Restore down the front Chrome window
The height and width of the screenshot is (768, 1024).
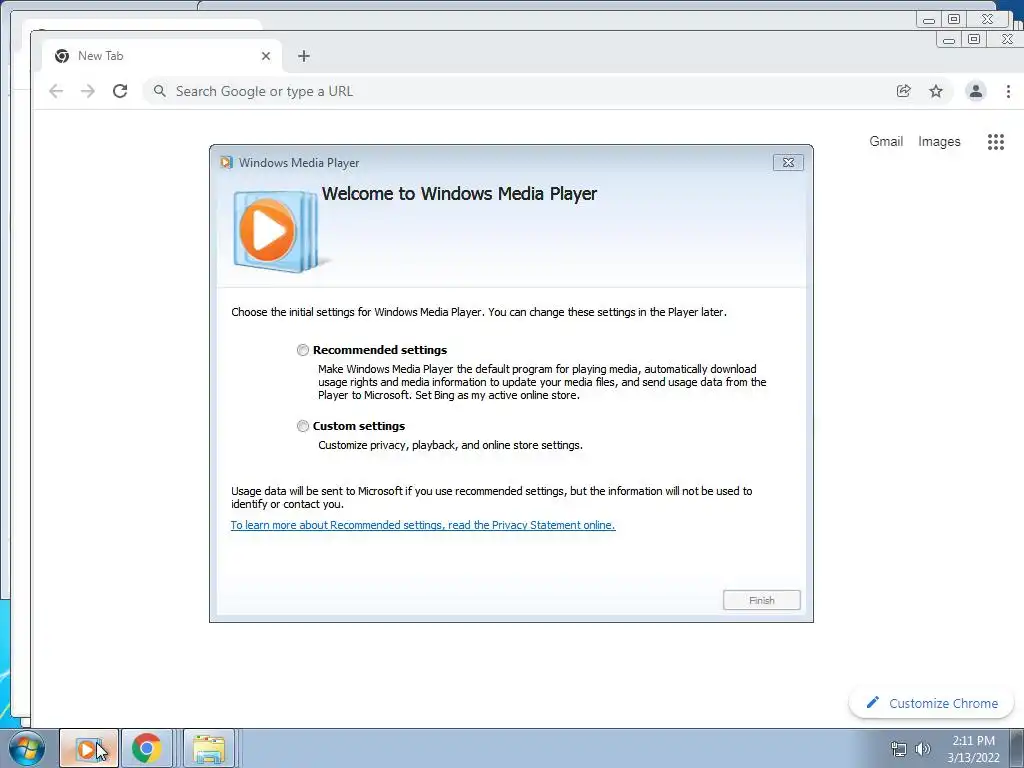point(974,40)
